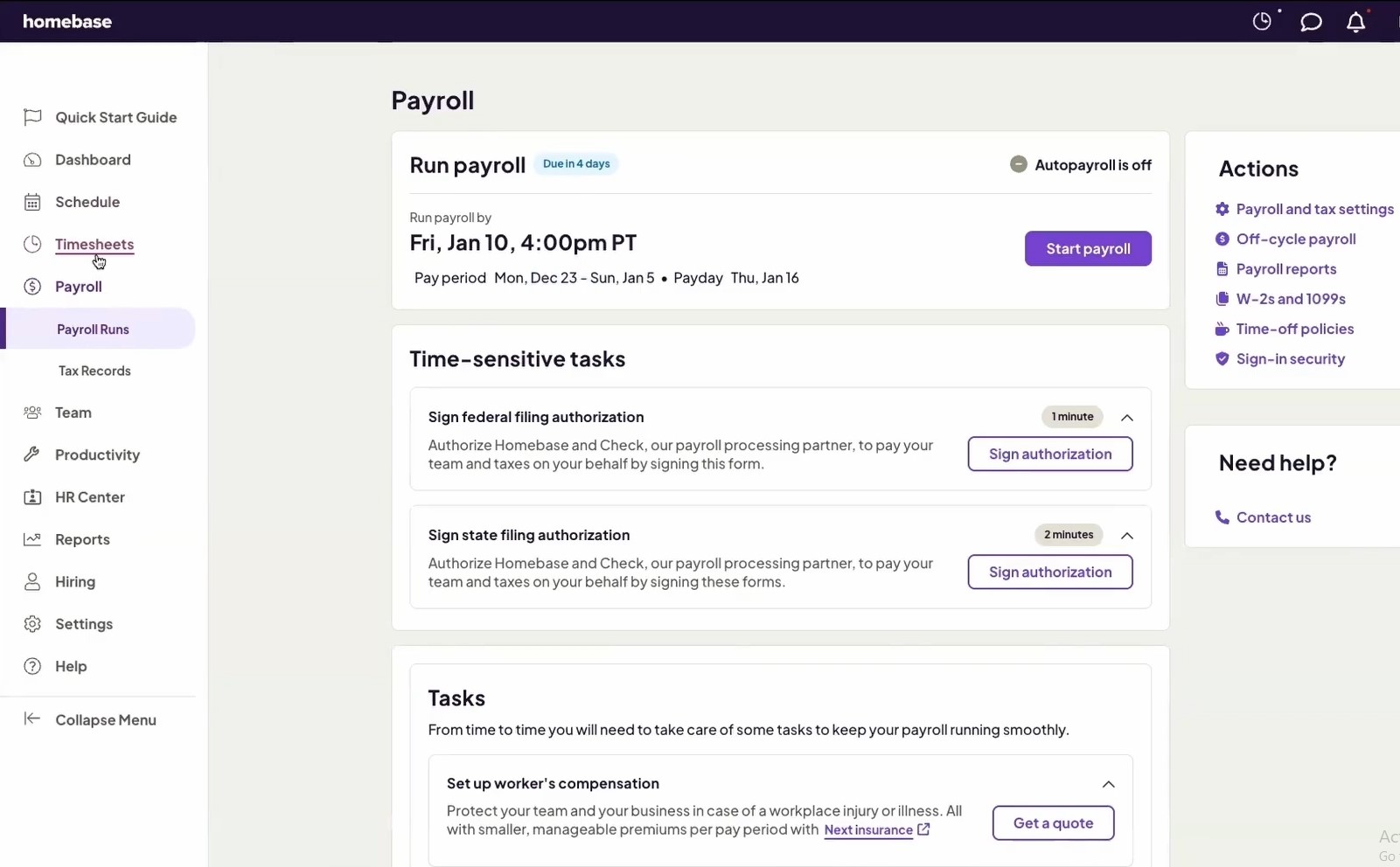Open the notifications bell icon
The height and width of the screenshot is (867, 1400).
click(x=1355, y=22)
